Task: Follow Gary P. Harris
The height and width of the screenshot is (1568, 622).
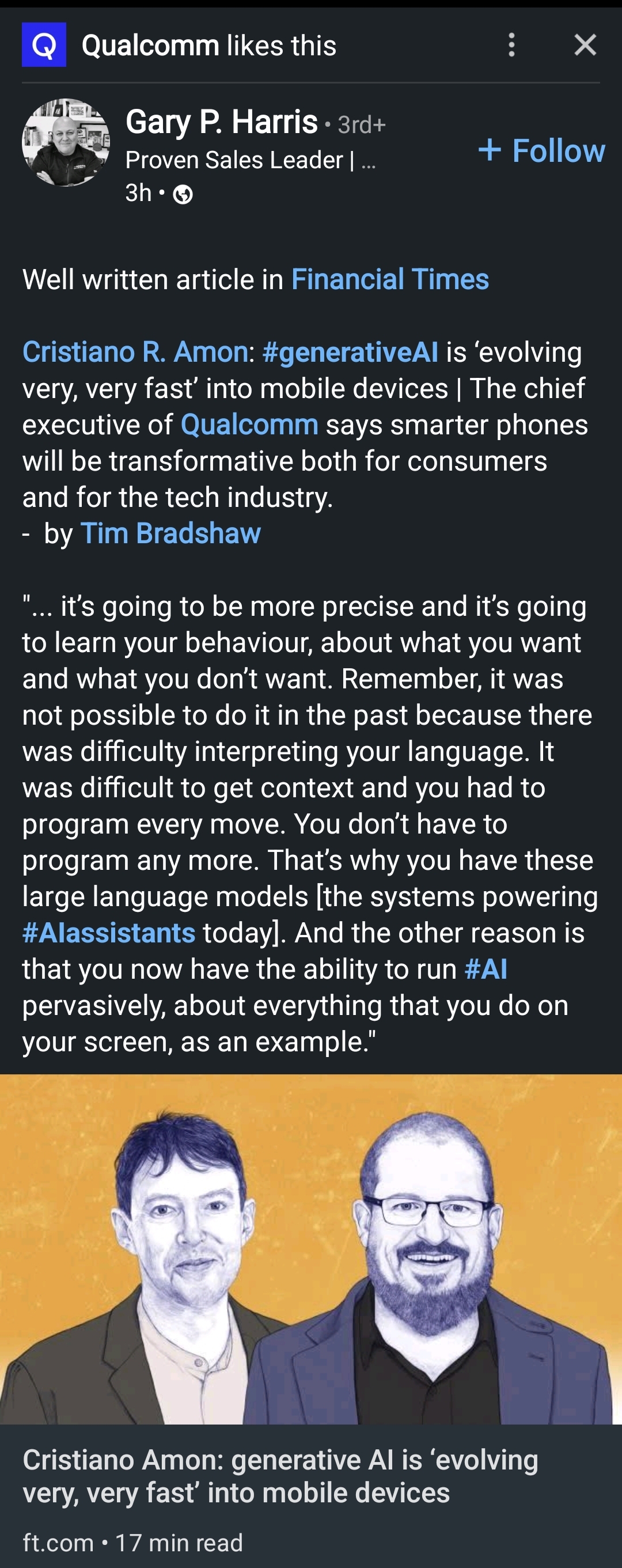Action: tap(542, 150)
